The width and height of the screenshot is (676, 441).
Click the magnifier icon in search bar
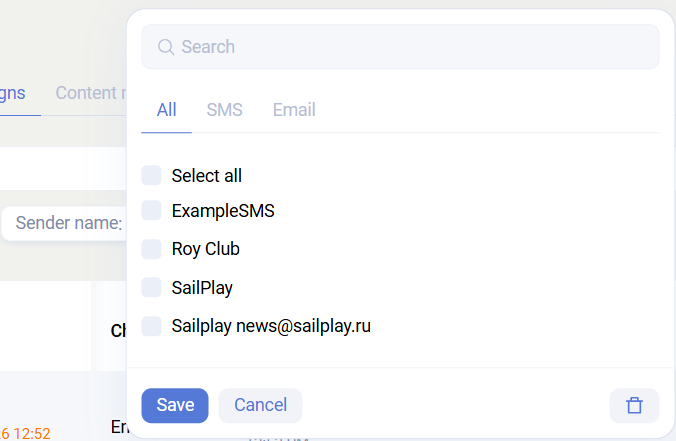[x=166, y=47]
